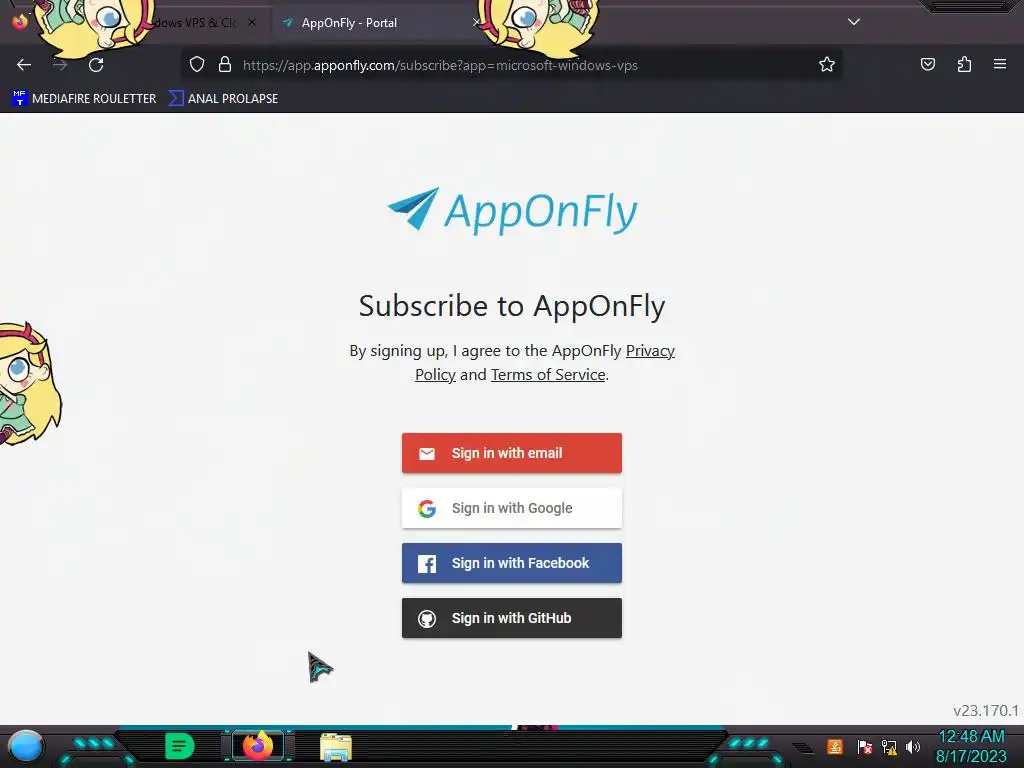Reload the current page
This screenshot has height=768, width=1024.
96,65
